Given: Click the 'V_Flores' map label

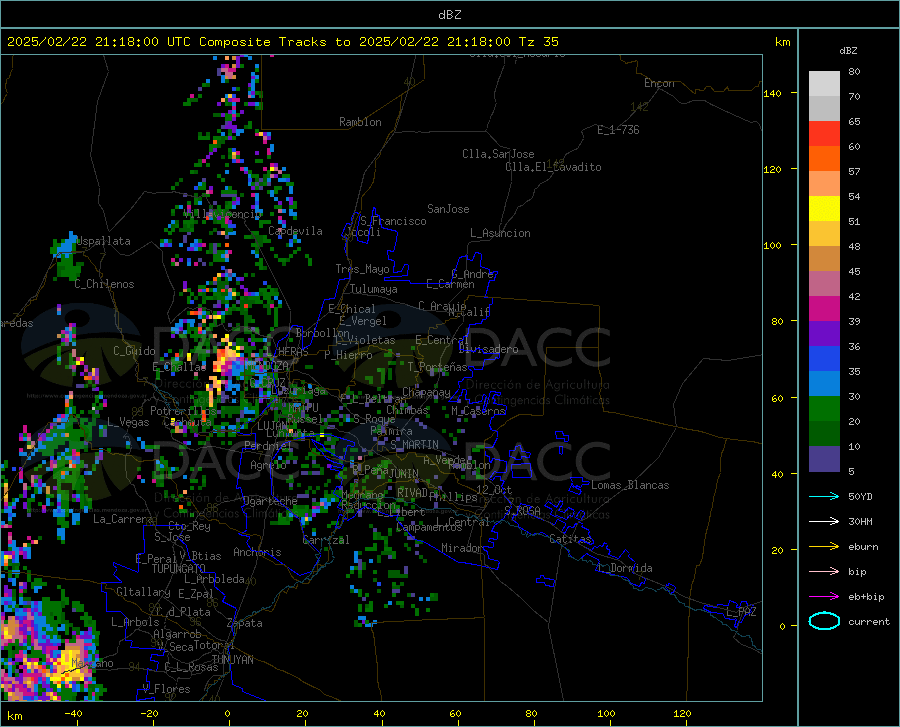Looking at the screenshot, I should pyautogui.click(x=166, y=689).
